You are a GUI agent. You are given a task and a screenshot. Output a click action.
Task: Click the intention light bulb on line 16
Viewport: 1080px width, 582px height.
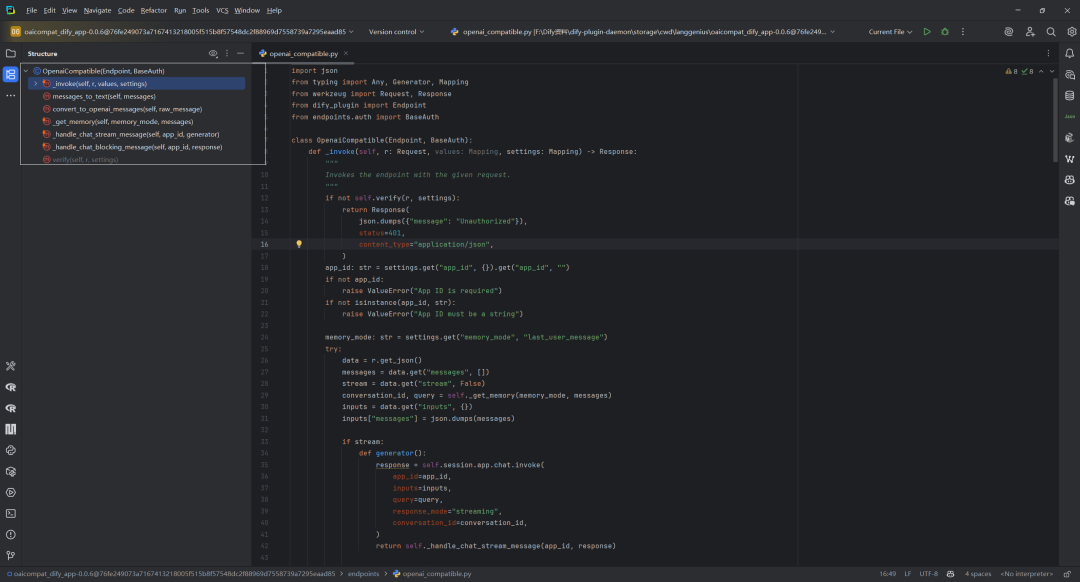pos(299,244)
